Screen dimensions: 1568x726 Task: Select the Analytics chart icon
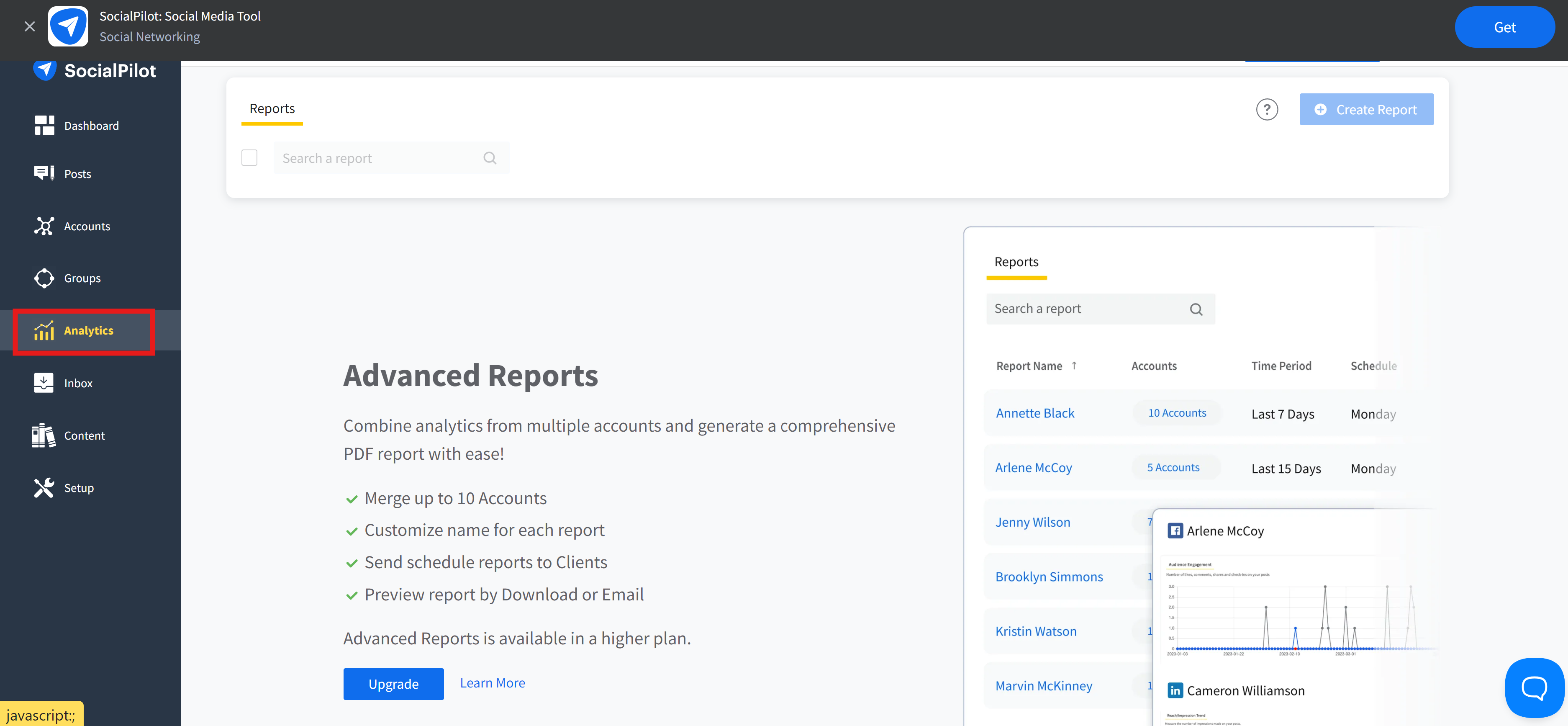tap(44, 331)
